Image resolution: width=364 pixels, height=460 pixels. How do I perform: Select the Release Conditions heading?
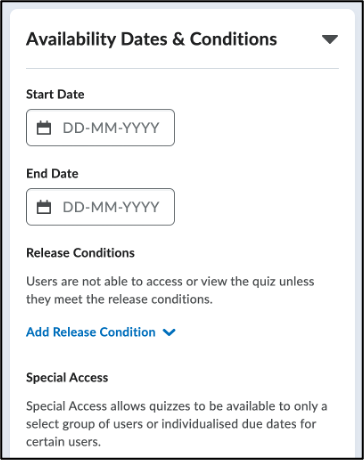(80, 253)
